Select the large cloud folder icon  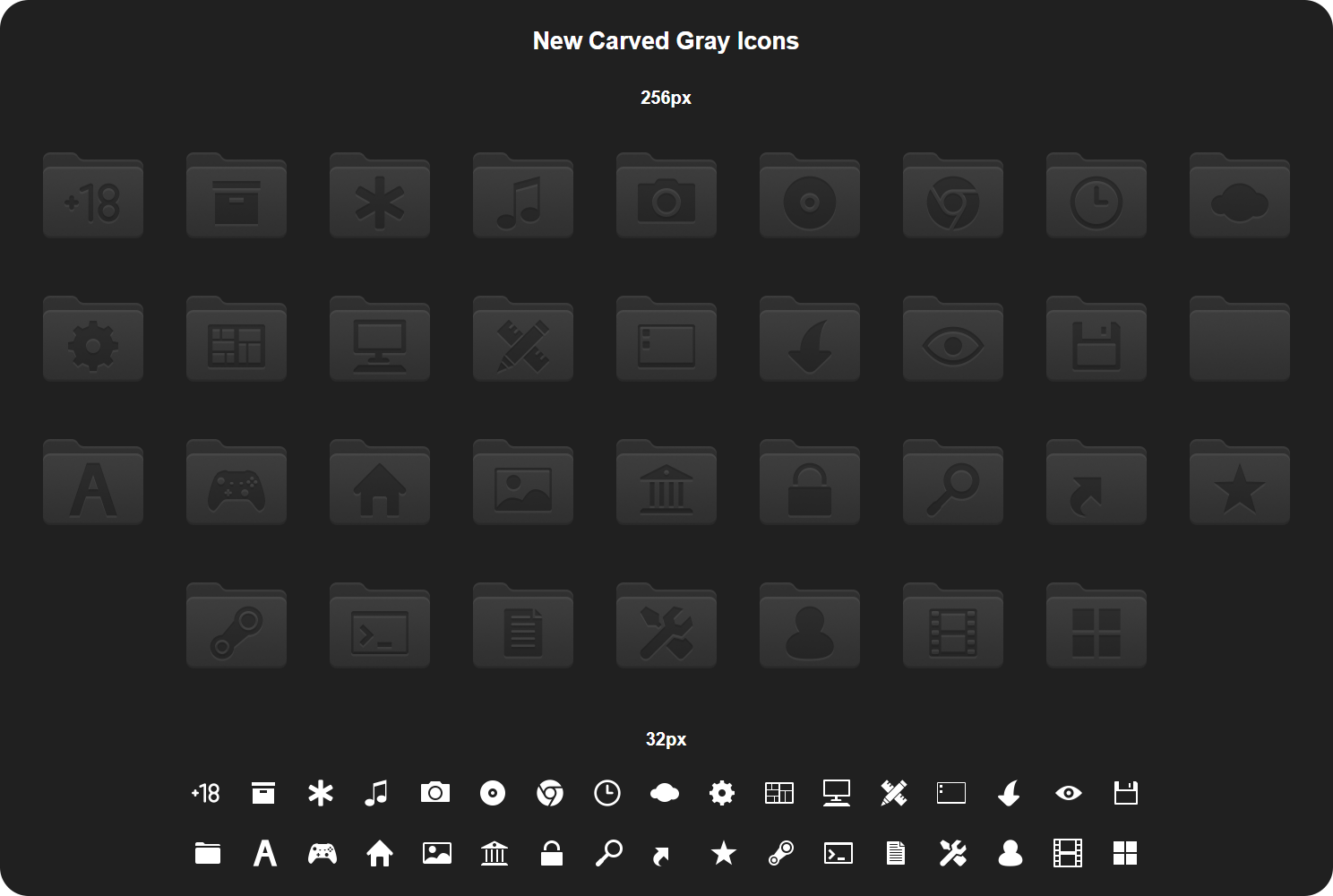[1240, 194]
